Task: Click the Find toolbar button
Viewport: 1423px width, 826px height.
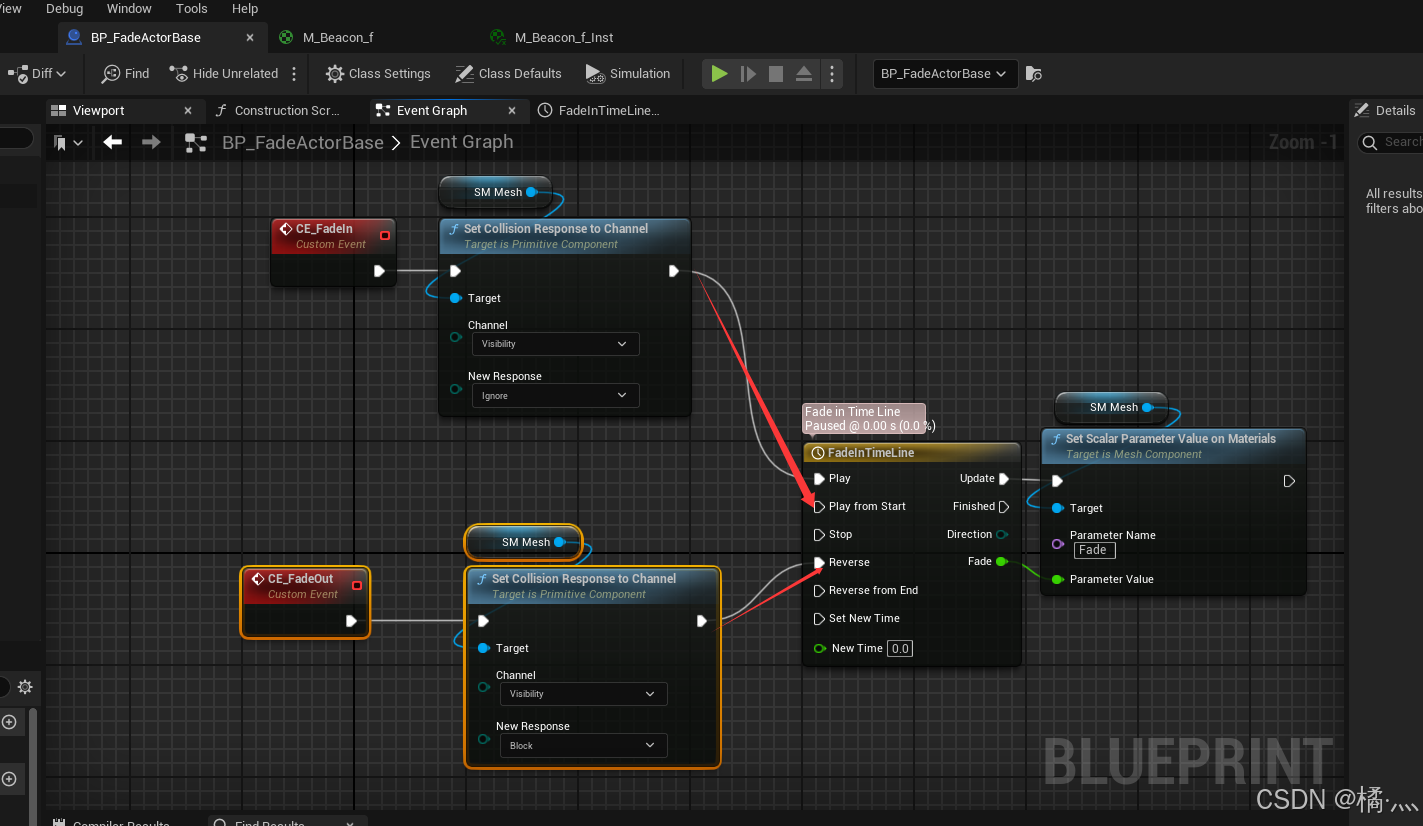Action: (126, 73)
